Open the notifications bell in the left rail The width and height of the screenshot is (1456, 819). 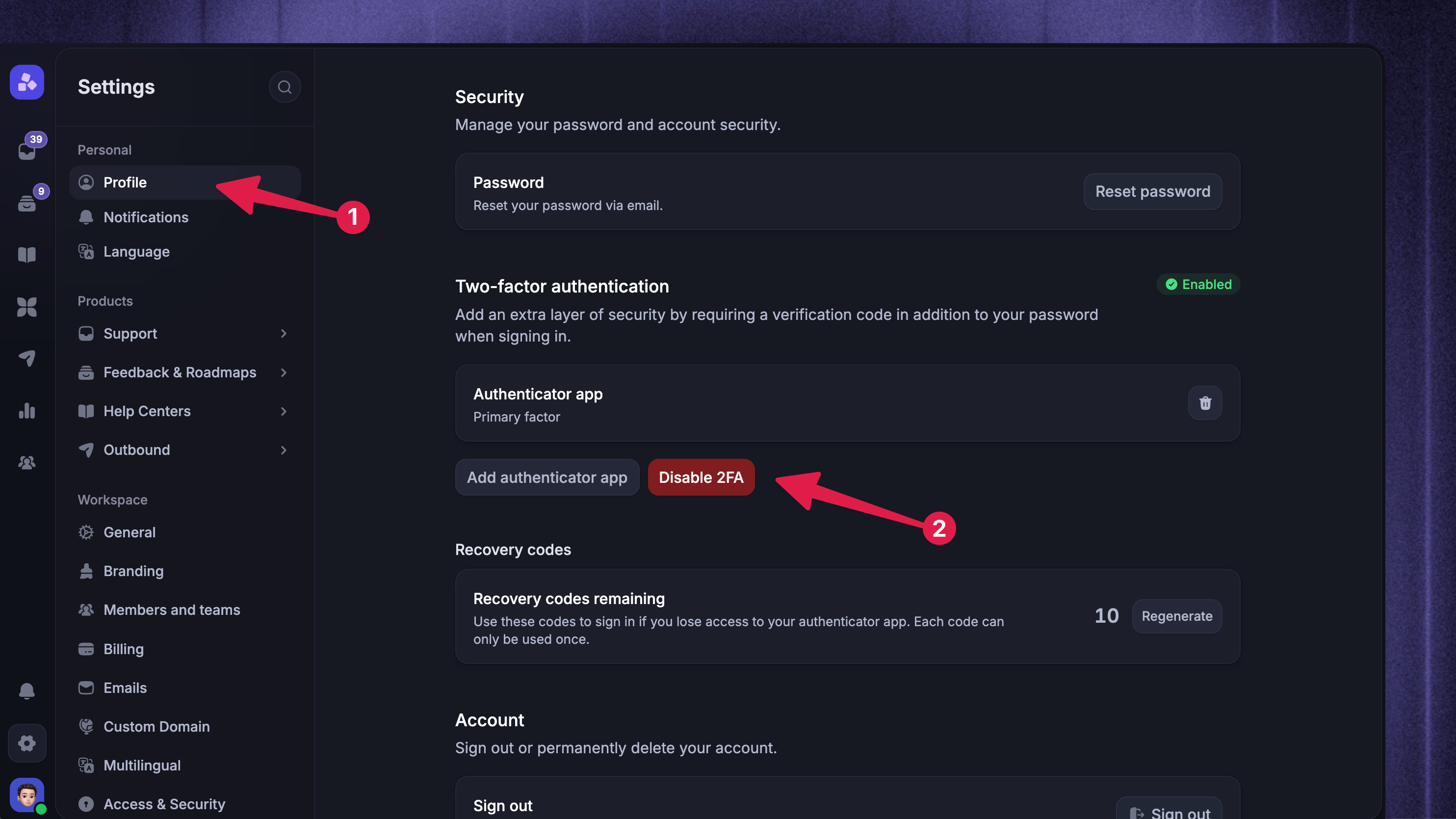click(27, 691)
